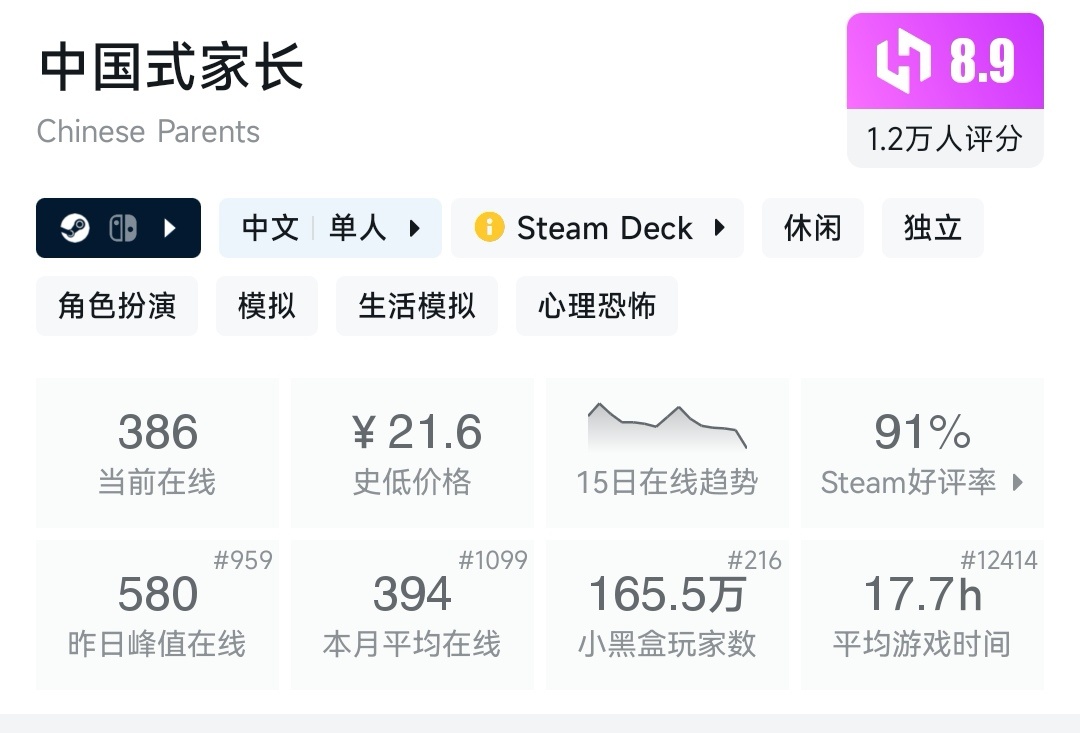Open the 小黑盒玩家数 #216 ranking

click(x=757, y=561)
